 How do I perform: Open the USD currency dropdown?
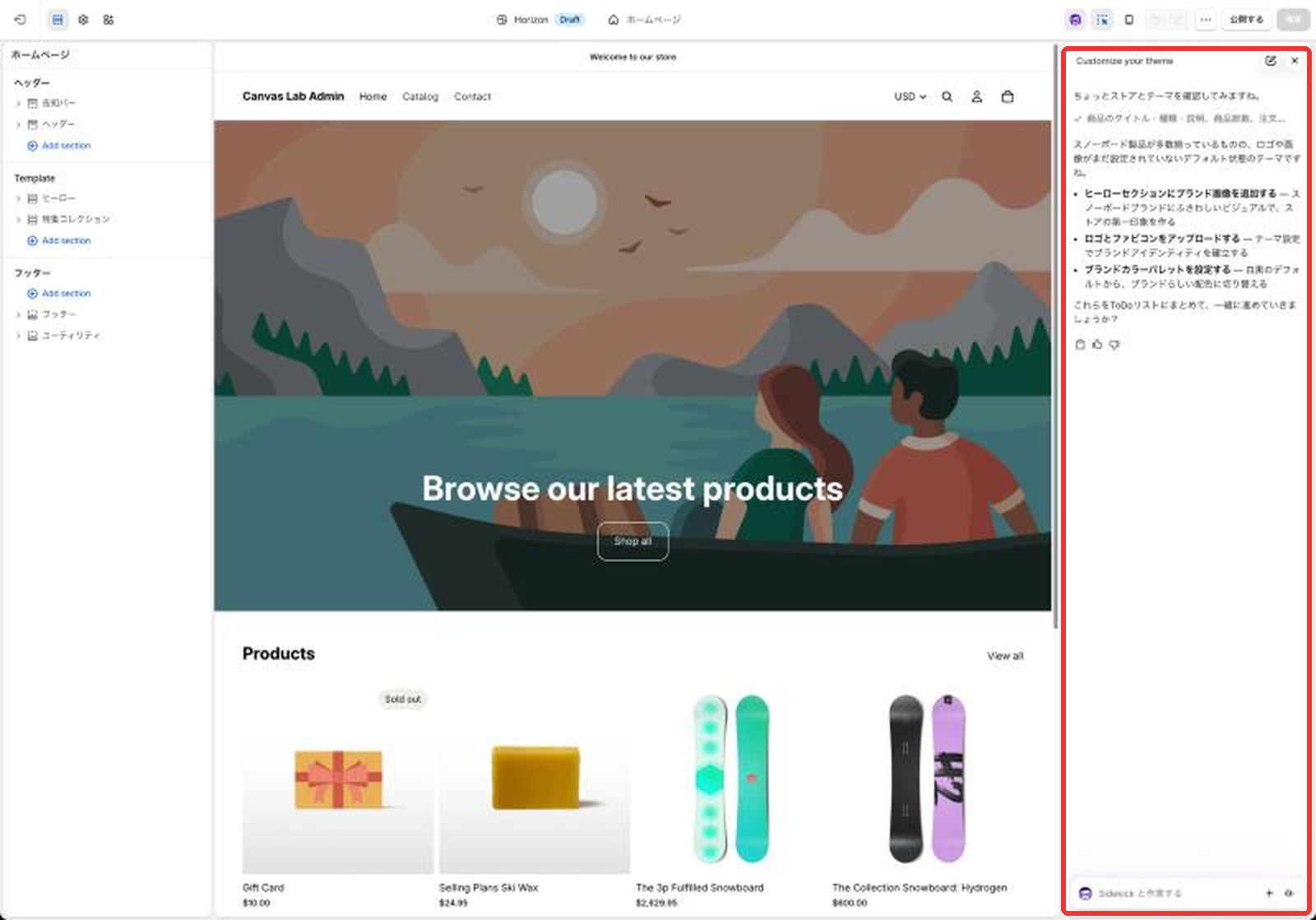tap(910, 97)
